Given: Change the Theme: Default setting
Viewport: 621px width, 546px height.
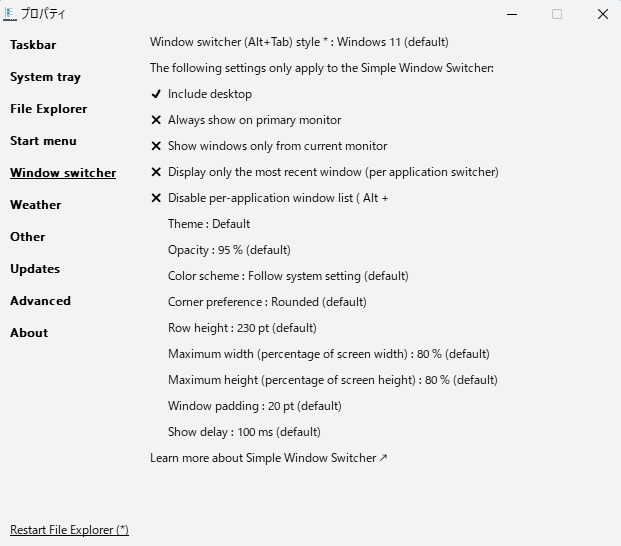Looking at the screenshot, I should pyautogui.click(x=209, y=224).
